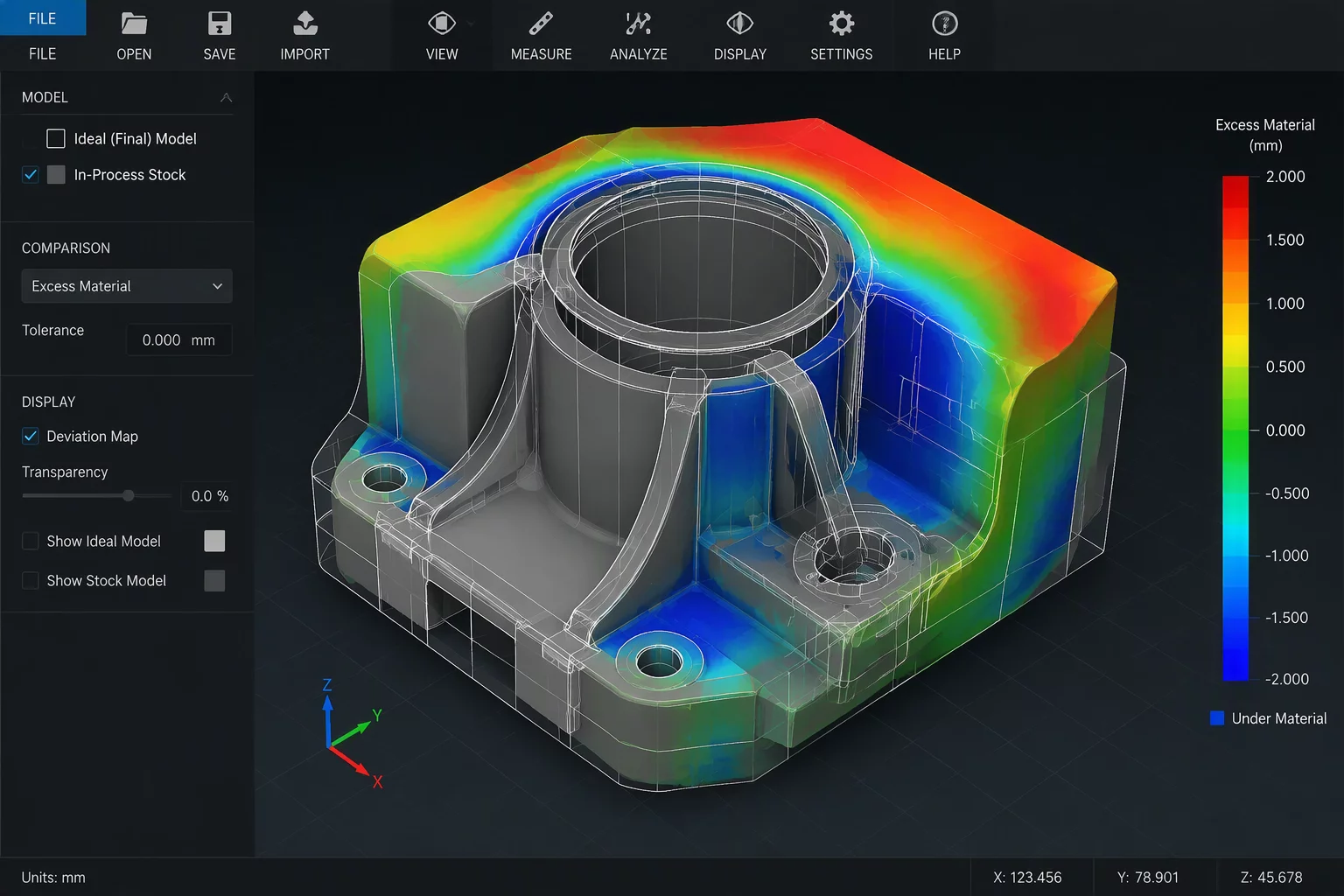Click the Tolerance value input field

tap(179, 340)
